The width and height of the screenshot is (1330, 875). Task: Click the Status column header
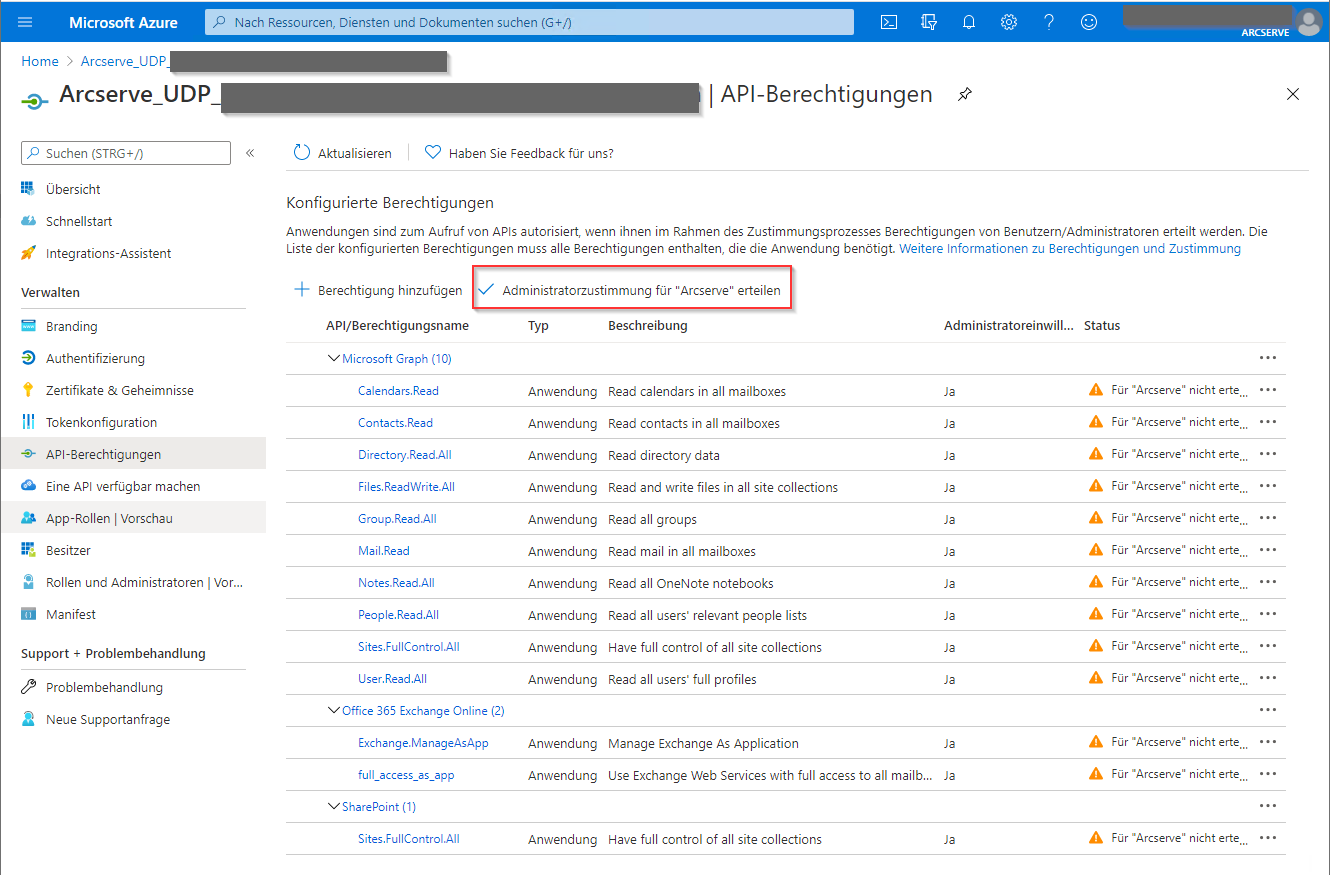point(1102,325)
